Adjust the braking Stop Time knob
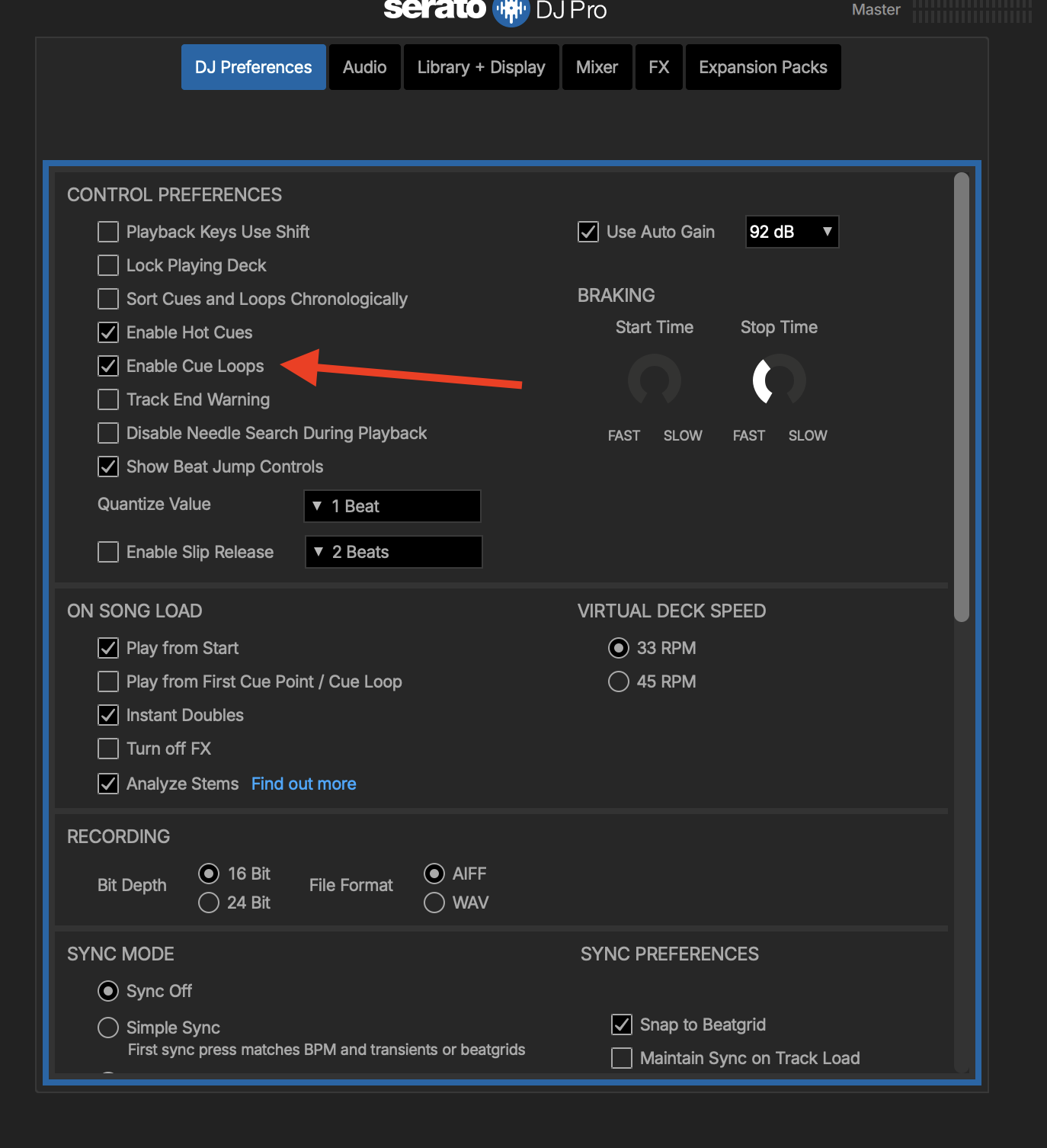This screenshot has height=1148, width=1047. [x=780, y=380]
